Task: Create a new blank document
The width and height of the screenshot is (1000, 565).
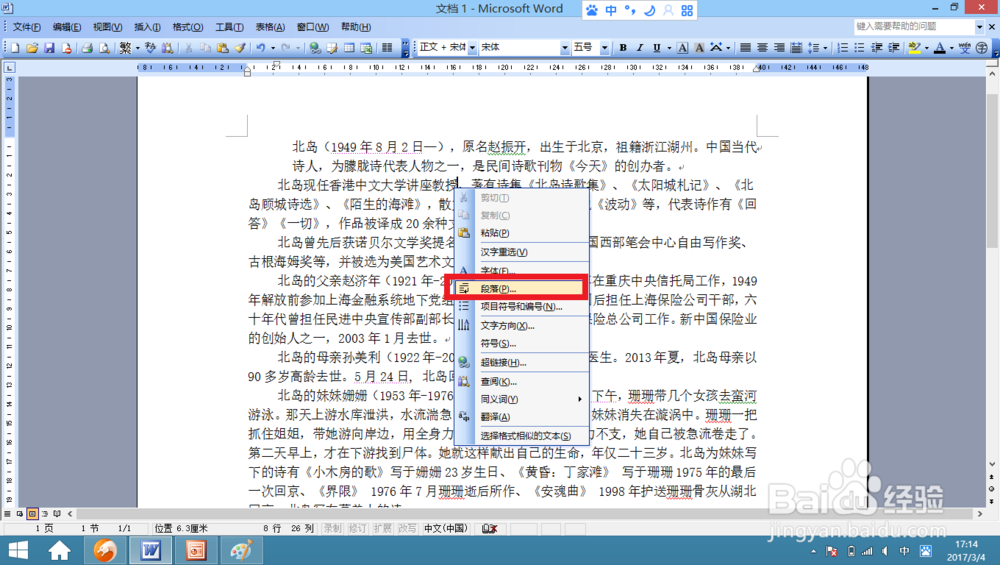Action: tap(15, 48)
